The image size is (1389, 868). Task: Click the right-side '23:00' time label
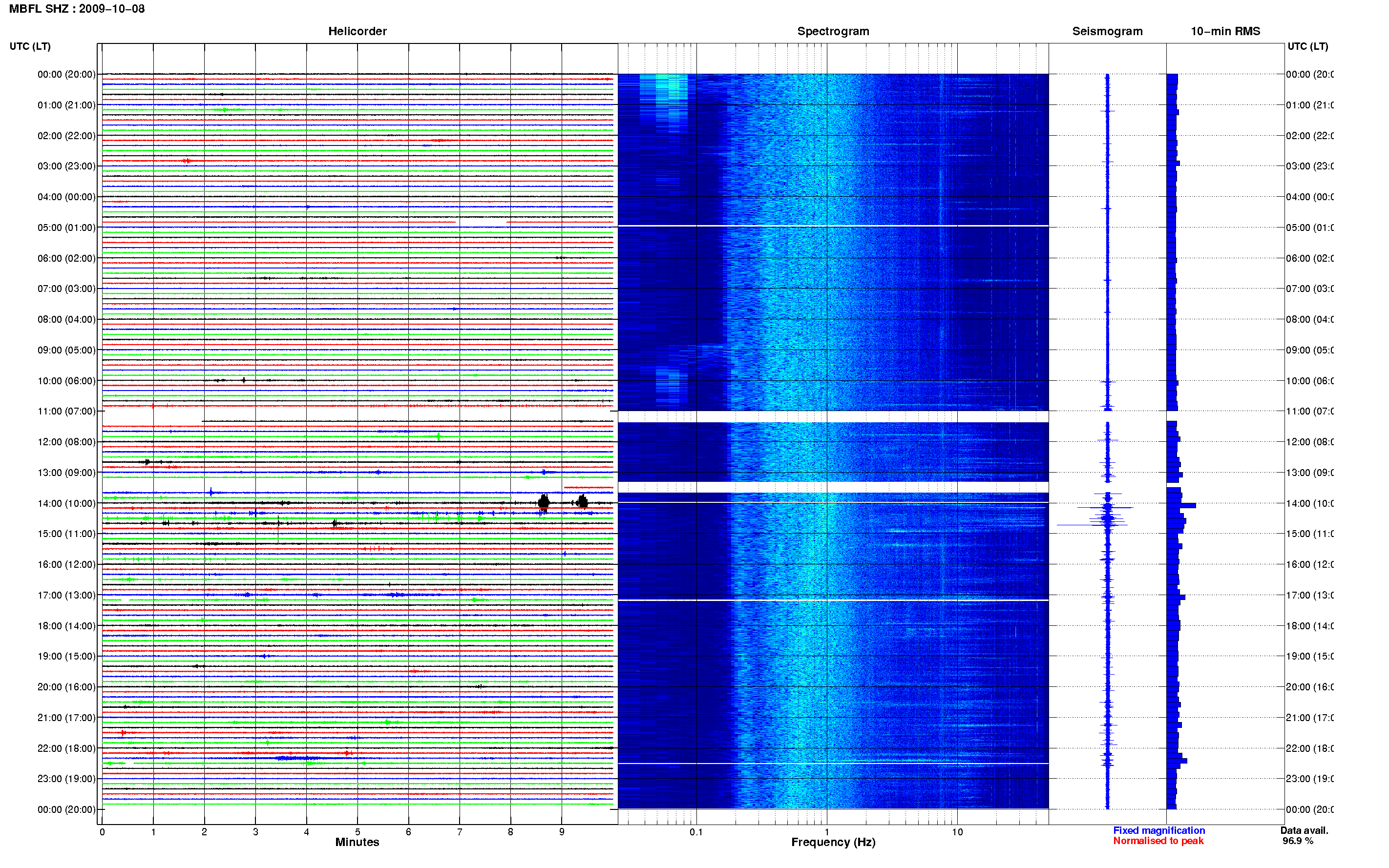1309,779
